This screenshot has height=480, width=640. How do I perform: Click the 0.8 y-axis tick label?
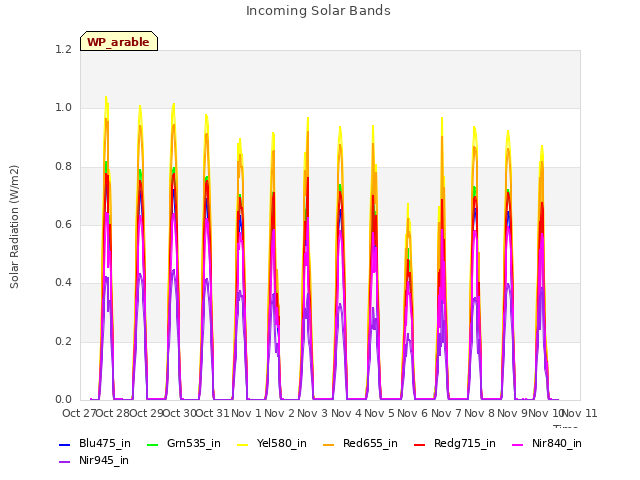[x=63, y=167]
